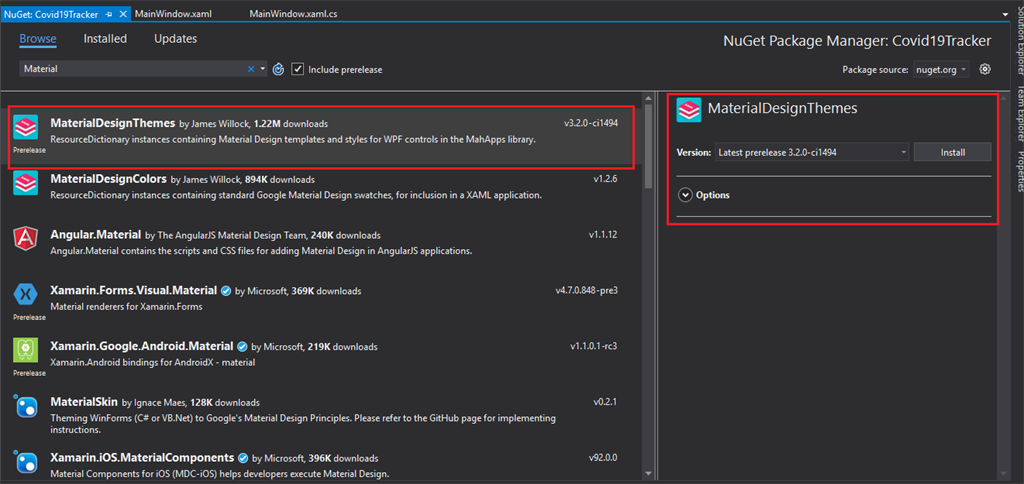Open the Version dropdown in details pane
Screen dimensions: 1024x484
click(812, 152)
